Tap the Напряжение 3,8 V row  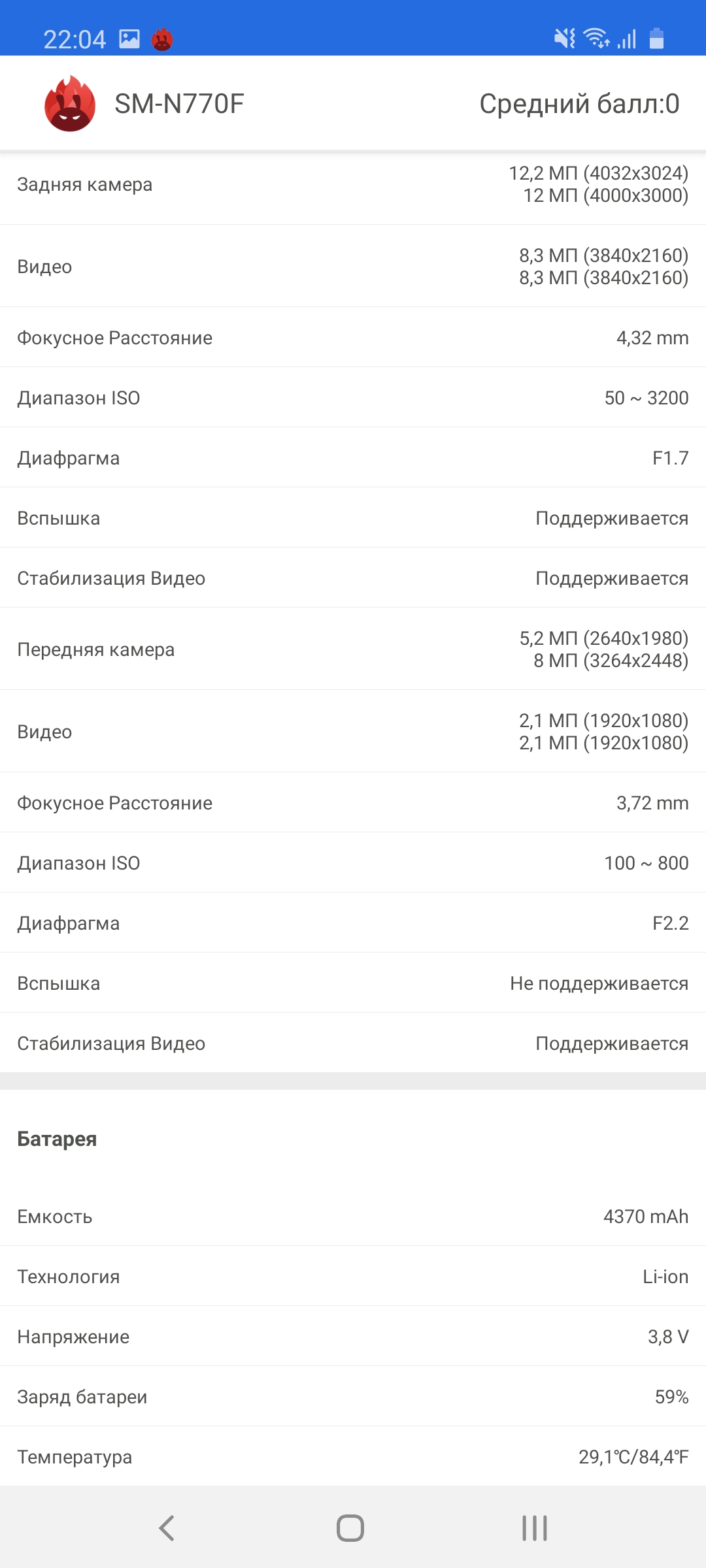(x=353, y=1337)
